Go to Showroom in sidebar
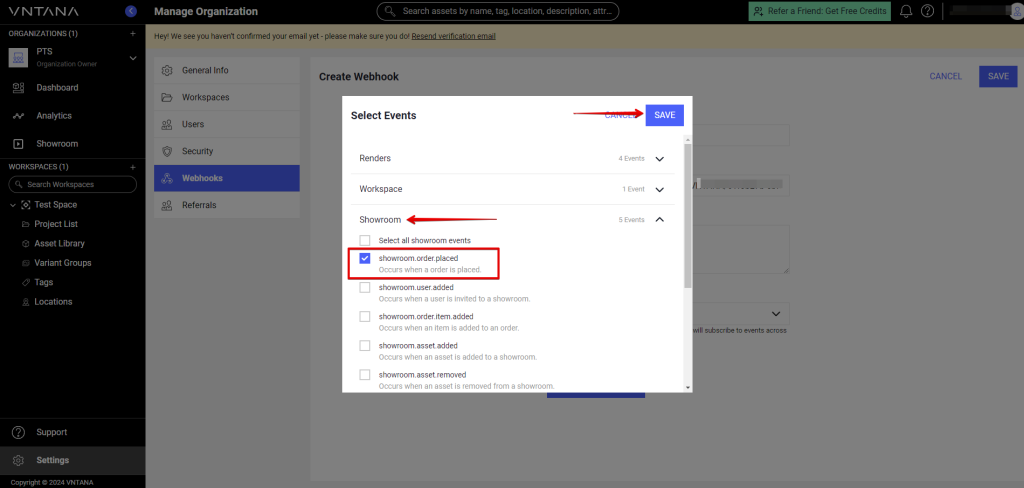1024x488 pixels. click(x=56, y=144)
